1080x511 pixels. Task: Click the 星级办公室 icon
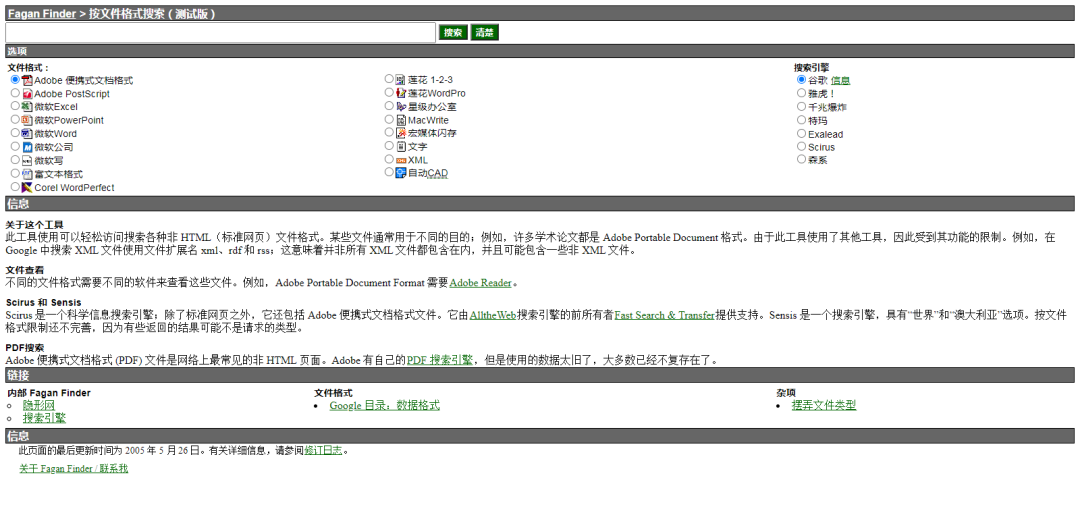[x=401, y=107]
